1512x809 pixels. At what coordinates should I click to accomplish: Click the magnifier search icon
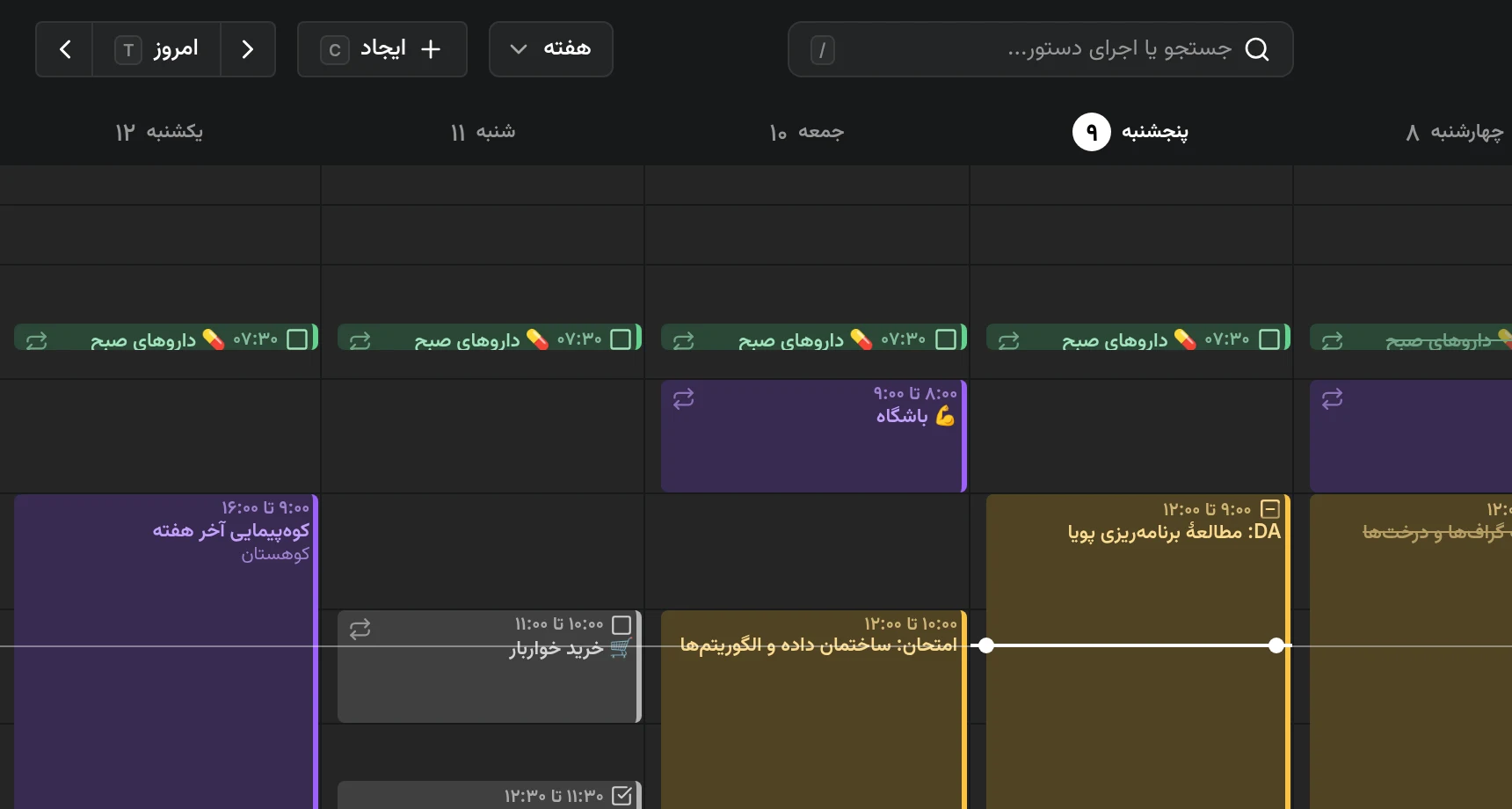pyautogui.click(x=1257, y=49)
